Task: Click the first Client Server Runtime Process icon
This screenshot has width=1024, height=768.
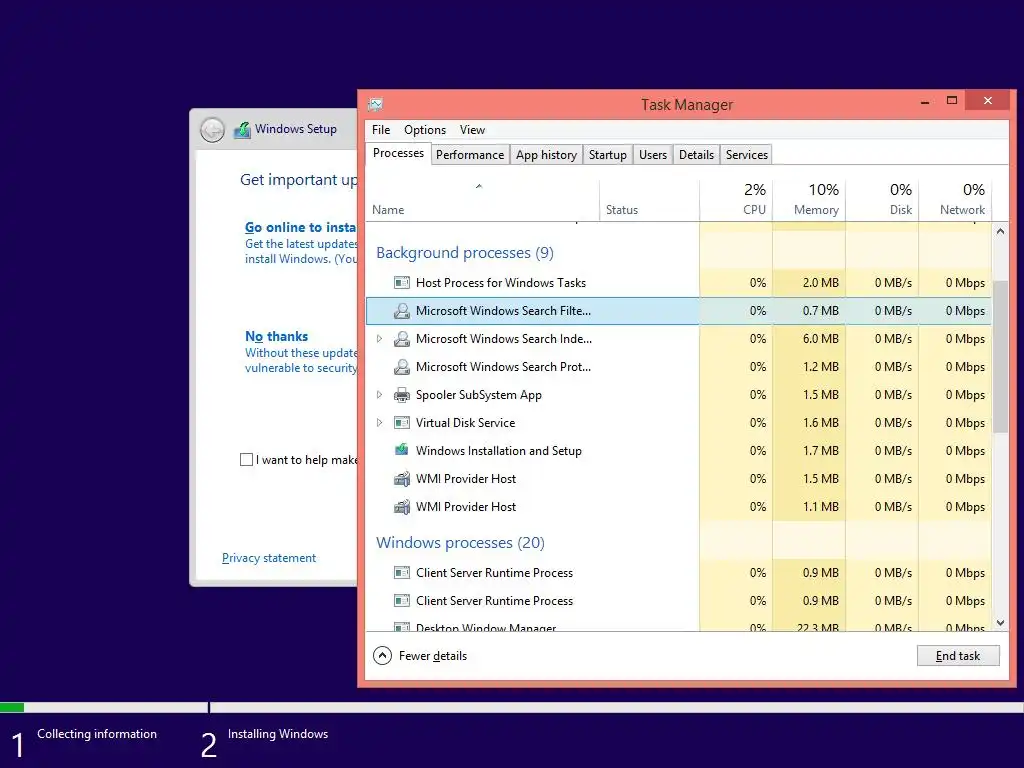Action: pos(402,573)
